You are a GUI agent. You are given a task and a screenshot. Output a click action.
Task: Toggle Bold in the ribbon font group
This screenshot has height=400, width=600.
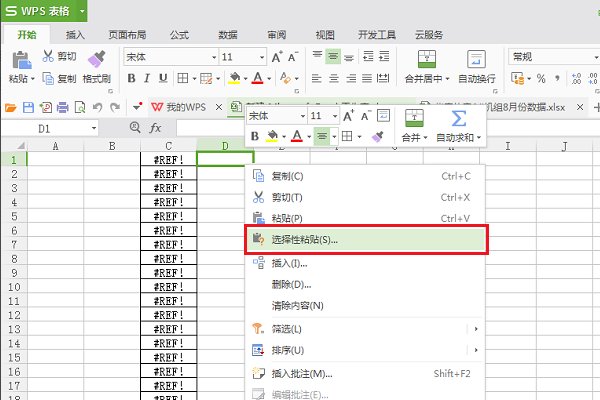pos(131,78)
